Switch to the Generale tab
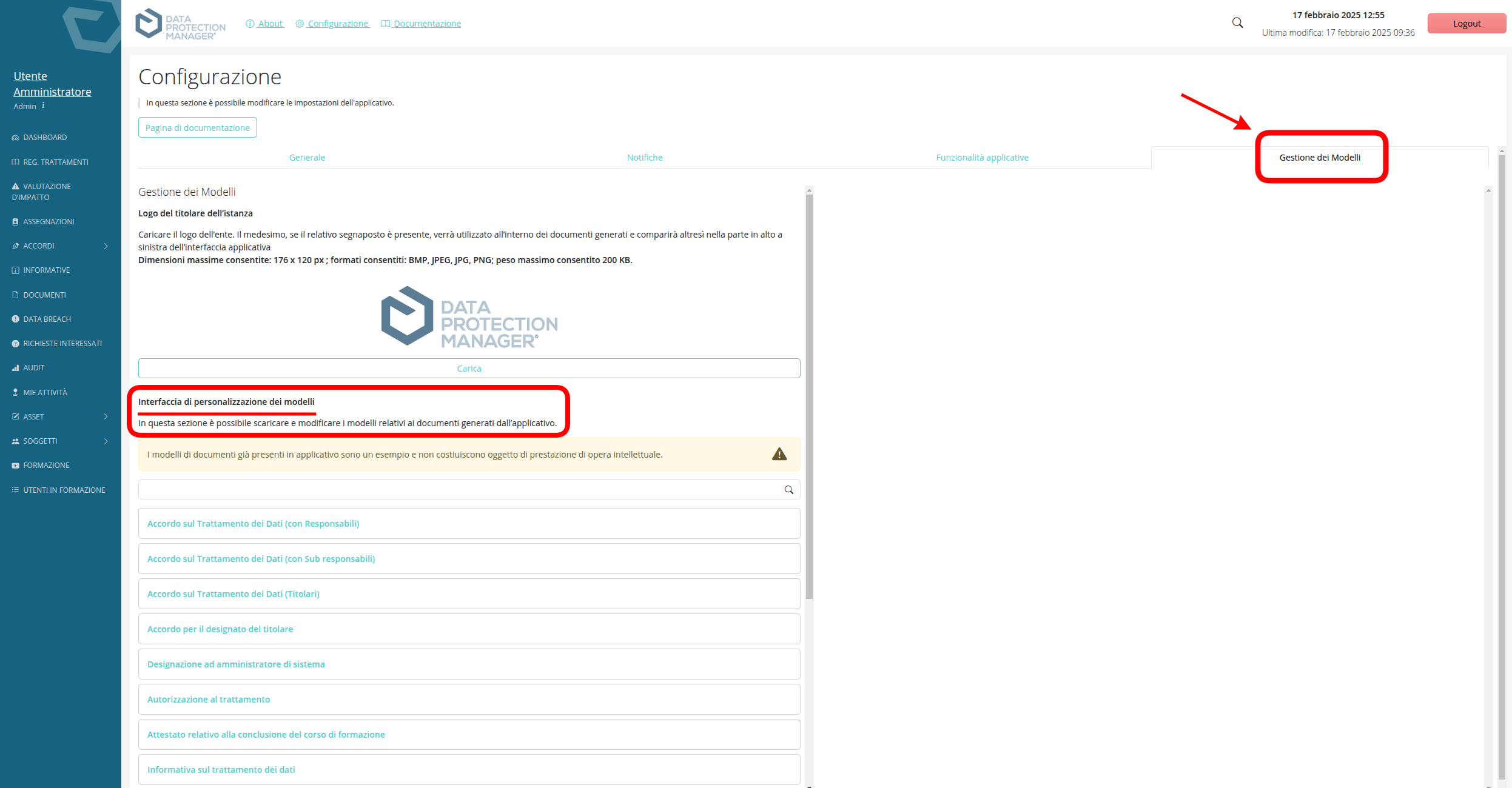The width and height of the screenshot is (1512, 788). tap(307, 158)
